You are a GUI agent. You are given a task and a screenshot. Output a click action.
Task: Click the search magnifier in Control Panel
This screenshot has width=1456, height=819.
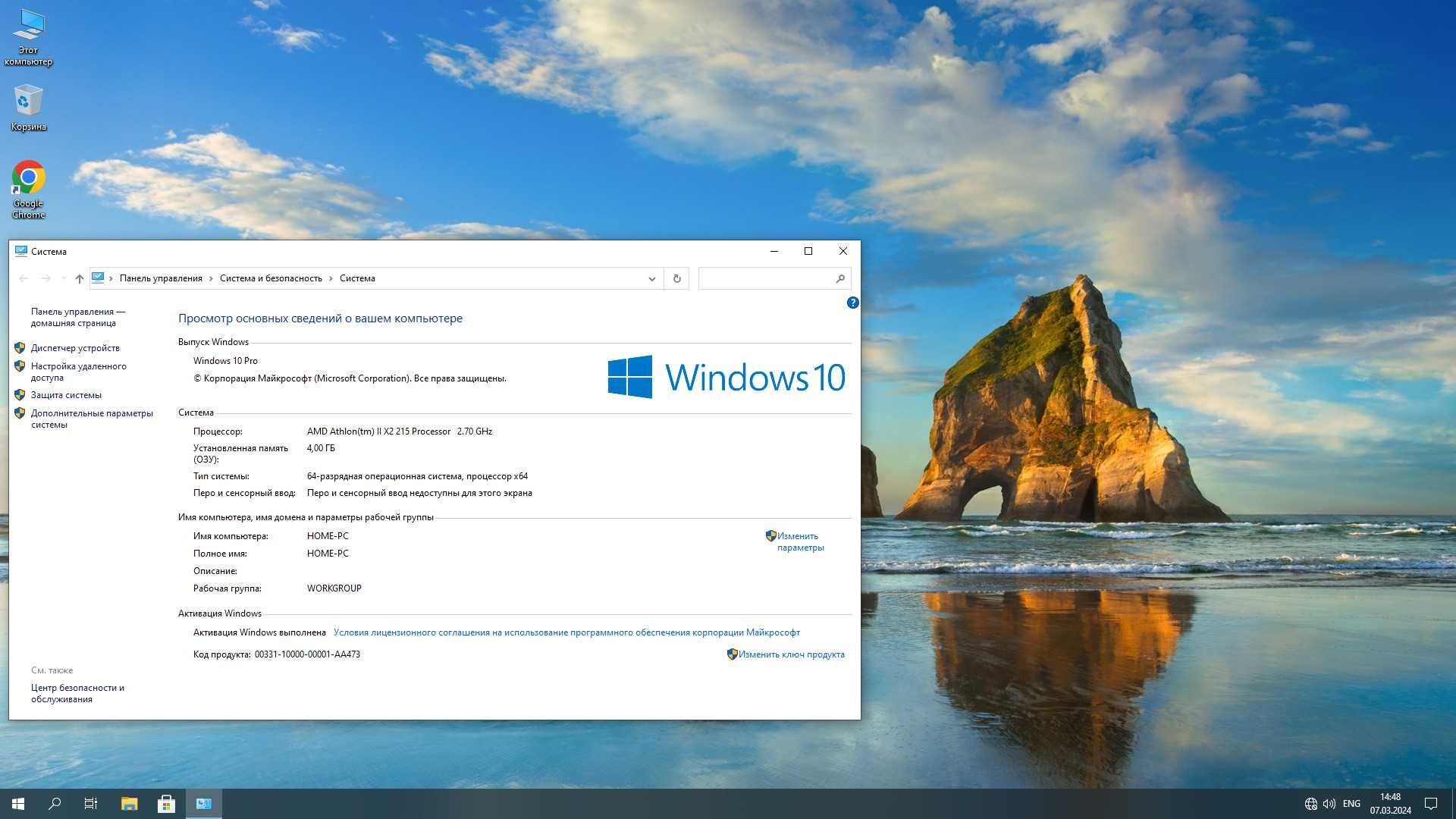coord(840,278)
